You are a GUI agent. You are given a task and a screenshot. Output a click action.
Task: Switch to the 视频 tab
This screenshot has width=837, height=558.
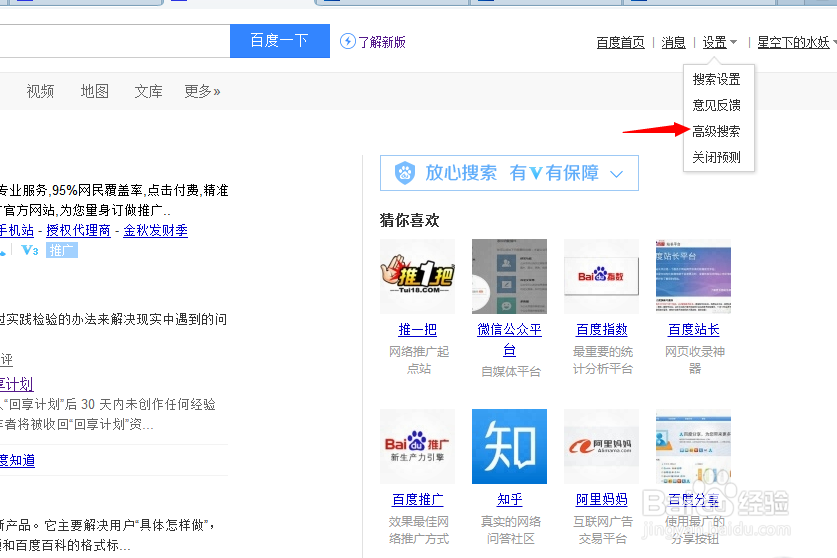coord(40,91)
